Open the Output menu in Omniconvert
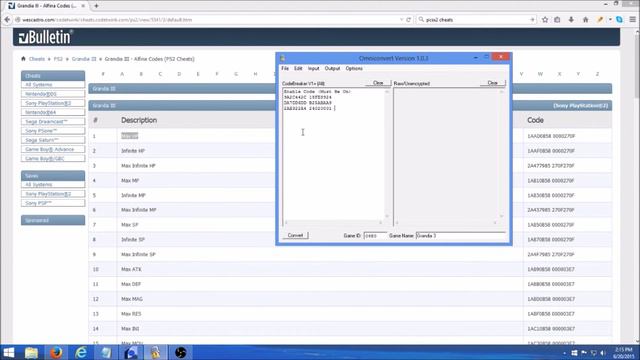The image size is (640, 360). 332,69
